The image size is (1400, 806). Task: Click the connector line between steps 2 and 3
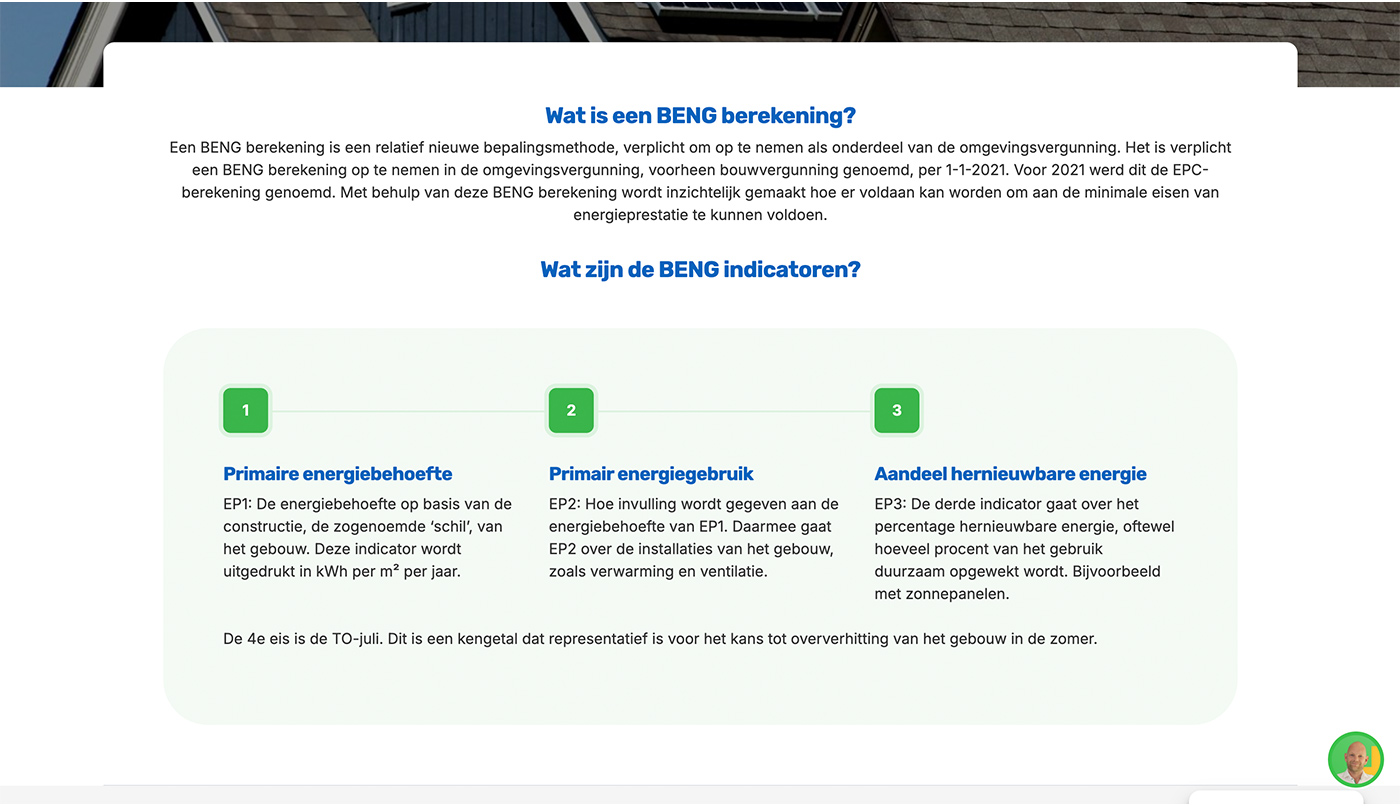pos(734,411)
